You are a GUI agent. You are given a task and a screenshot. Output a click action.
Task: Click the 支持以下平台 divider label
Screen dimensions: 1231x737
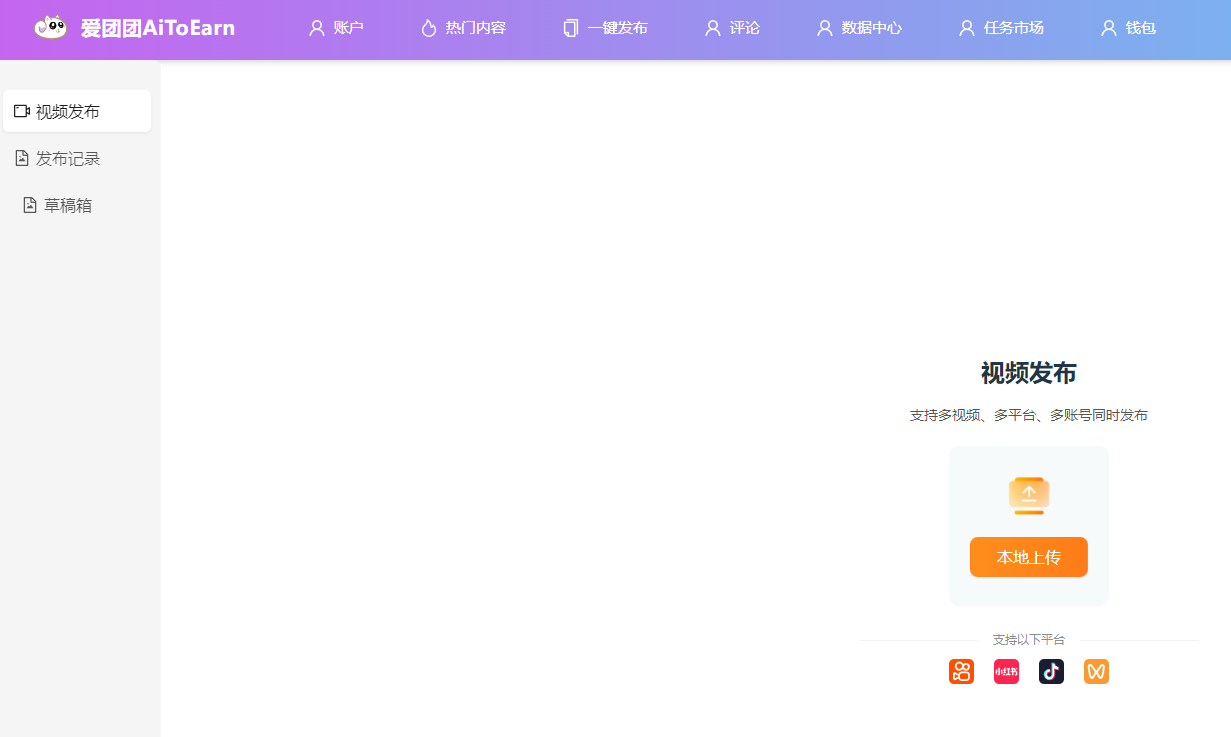[1028, 640]
